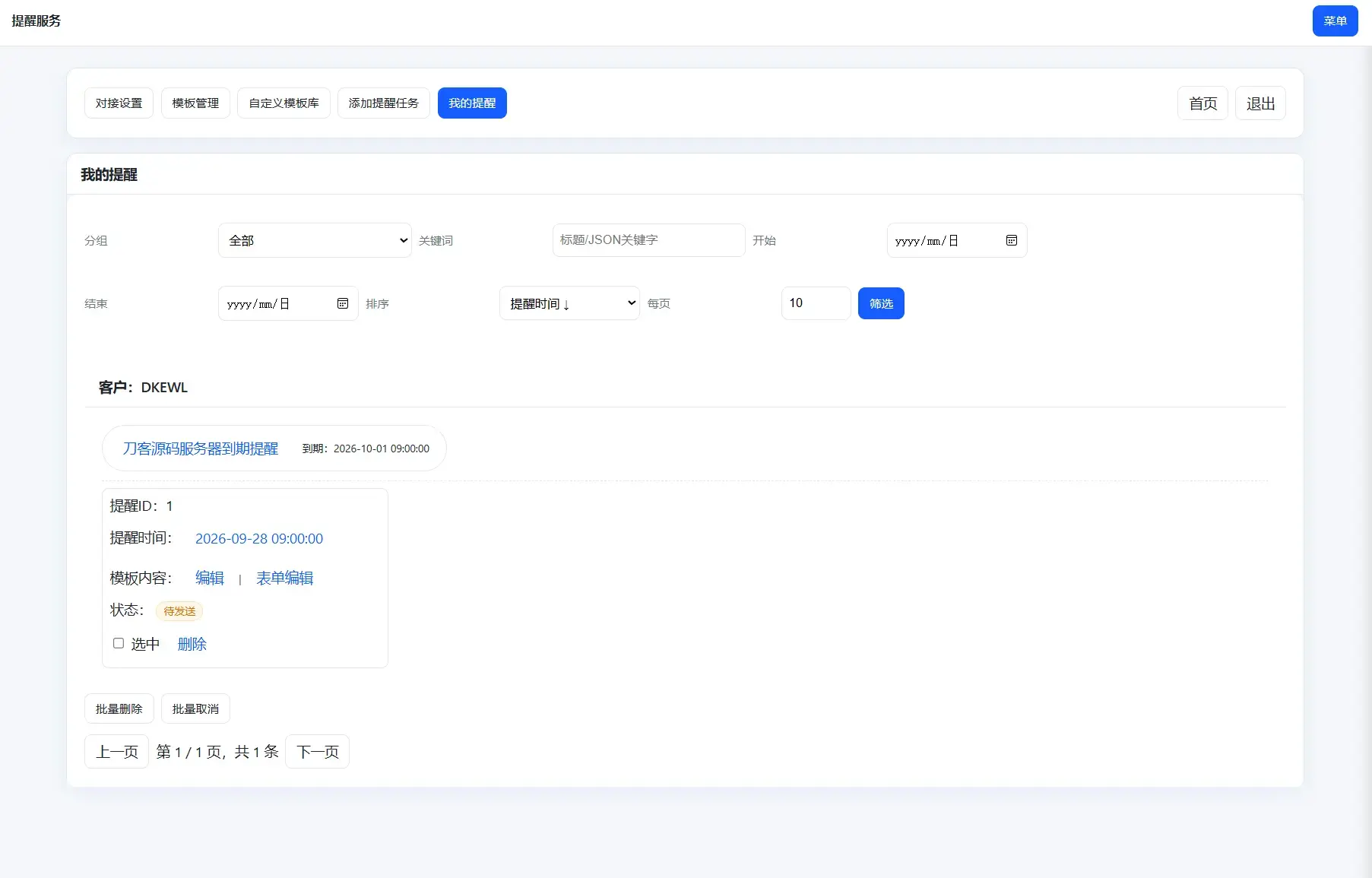Image resolution: width=1372 pixels, height=878 pixels.
Task: Click the 我的提醒 tab
Action: (472, 103)
